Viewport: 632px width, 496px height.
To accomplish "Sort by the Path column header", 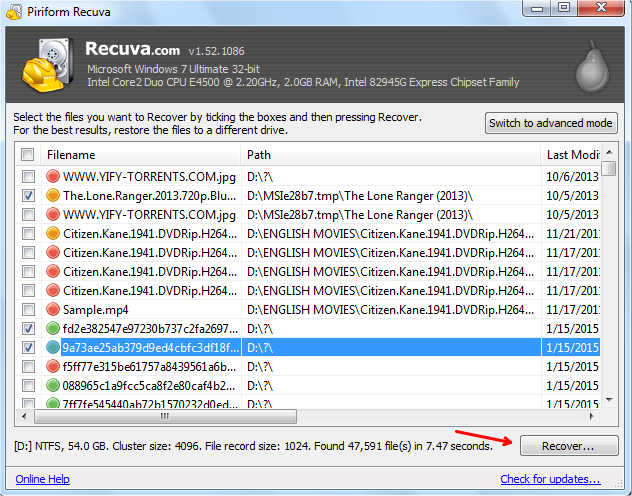I will pyautogui.click(x=391, y=155).
